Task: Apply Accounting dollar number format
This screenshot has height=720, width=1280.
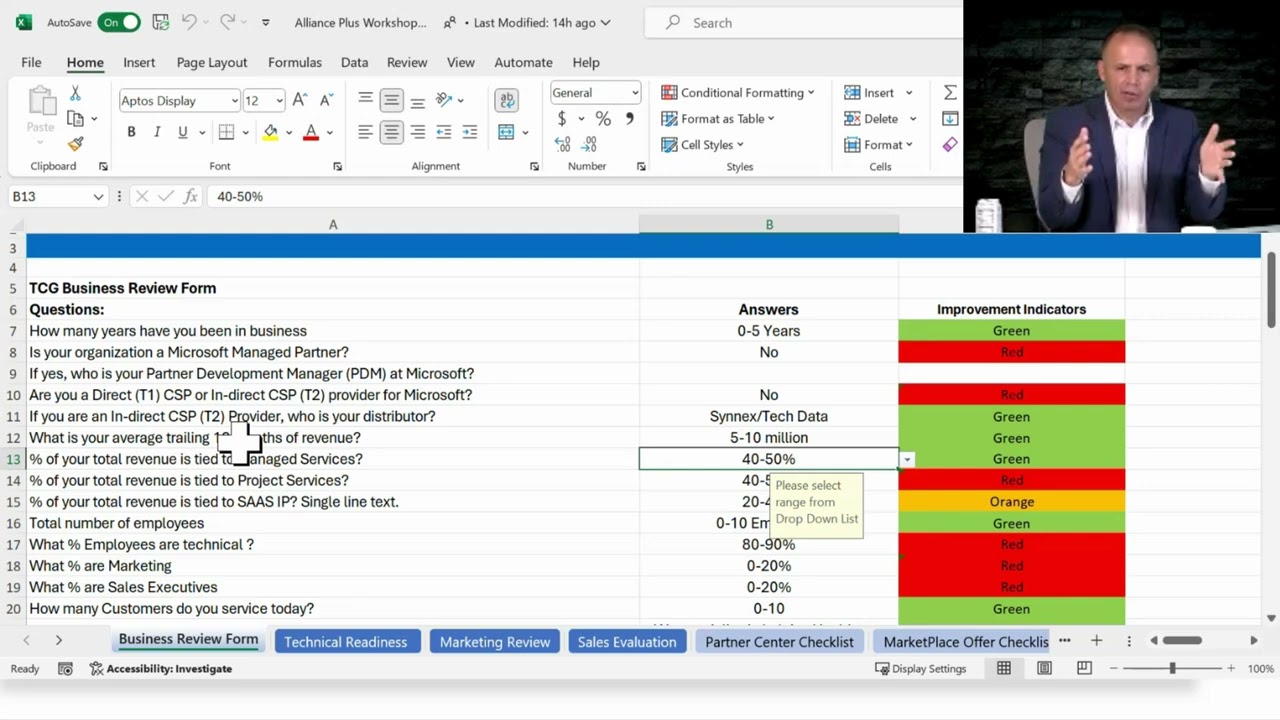Action: pos(562,118)
